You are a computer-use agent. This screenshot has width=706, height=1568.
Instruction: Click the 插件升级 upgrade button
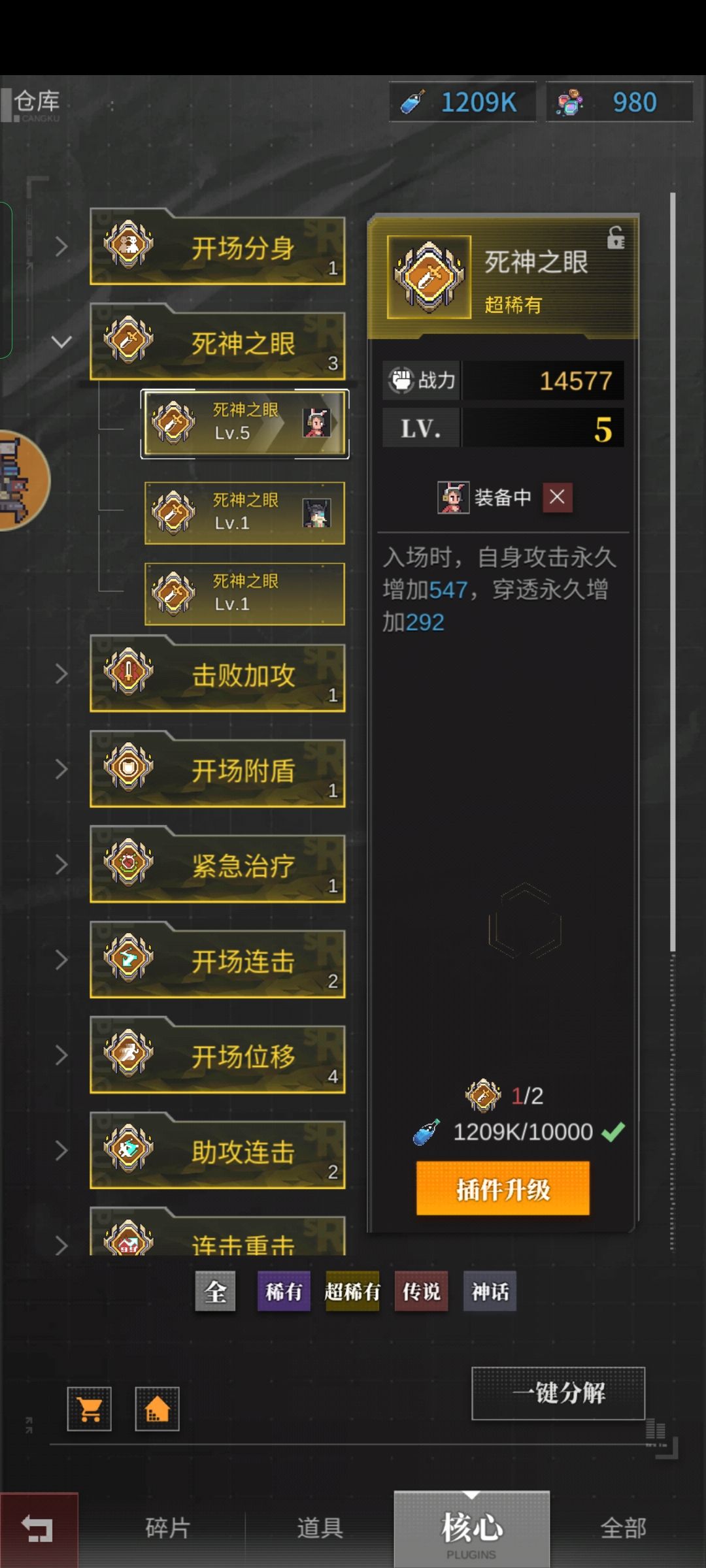(x=503, y=1188)
